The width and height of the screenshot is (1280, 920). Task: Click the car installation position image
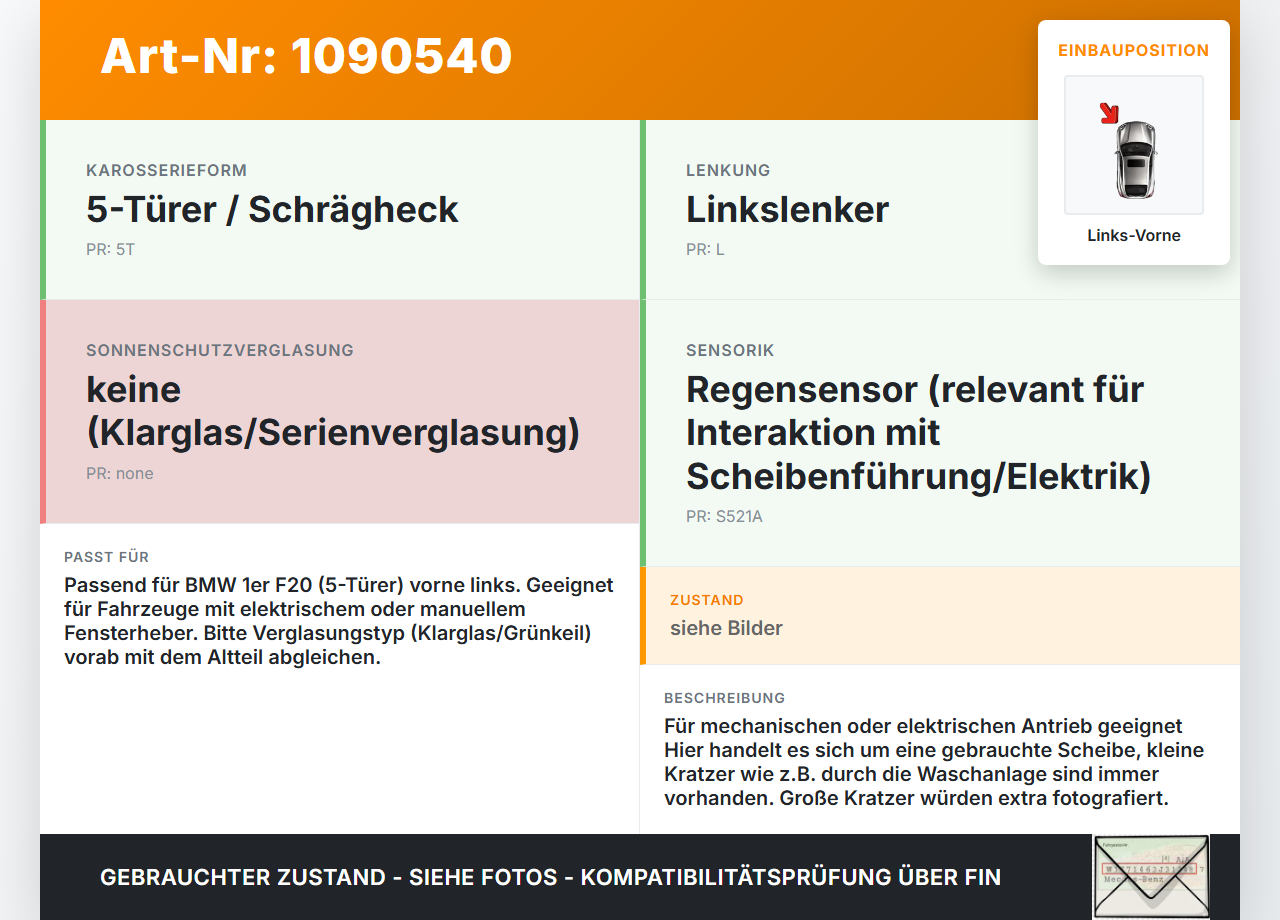(x=1134, y=145)
